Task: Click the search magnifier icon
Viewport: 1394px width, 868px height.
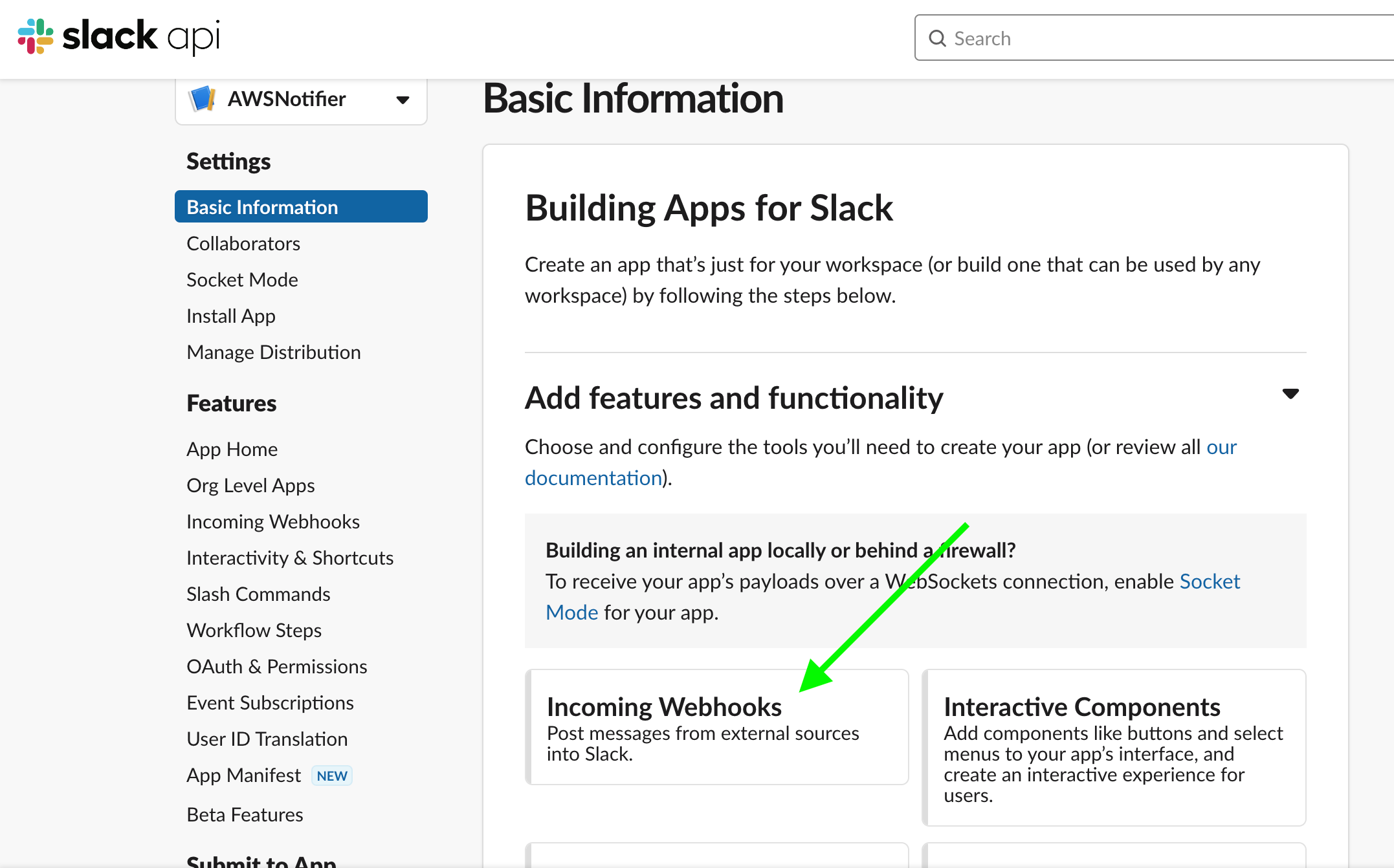Action: 937,38
